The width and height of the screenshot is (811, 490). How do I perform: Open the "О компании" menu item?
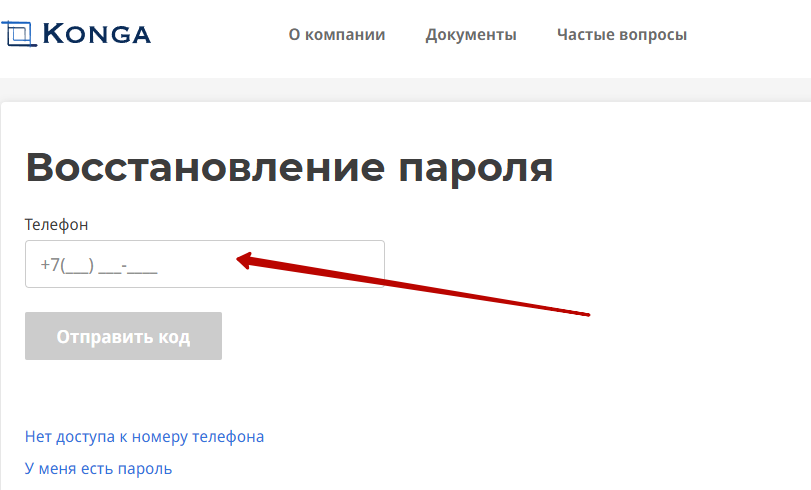(x=337, y=35)
